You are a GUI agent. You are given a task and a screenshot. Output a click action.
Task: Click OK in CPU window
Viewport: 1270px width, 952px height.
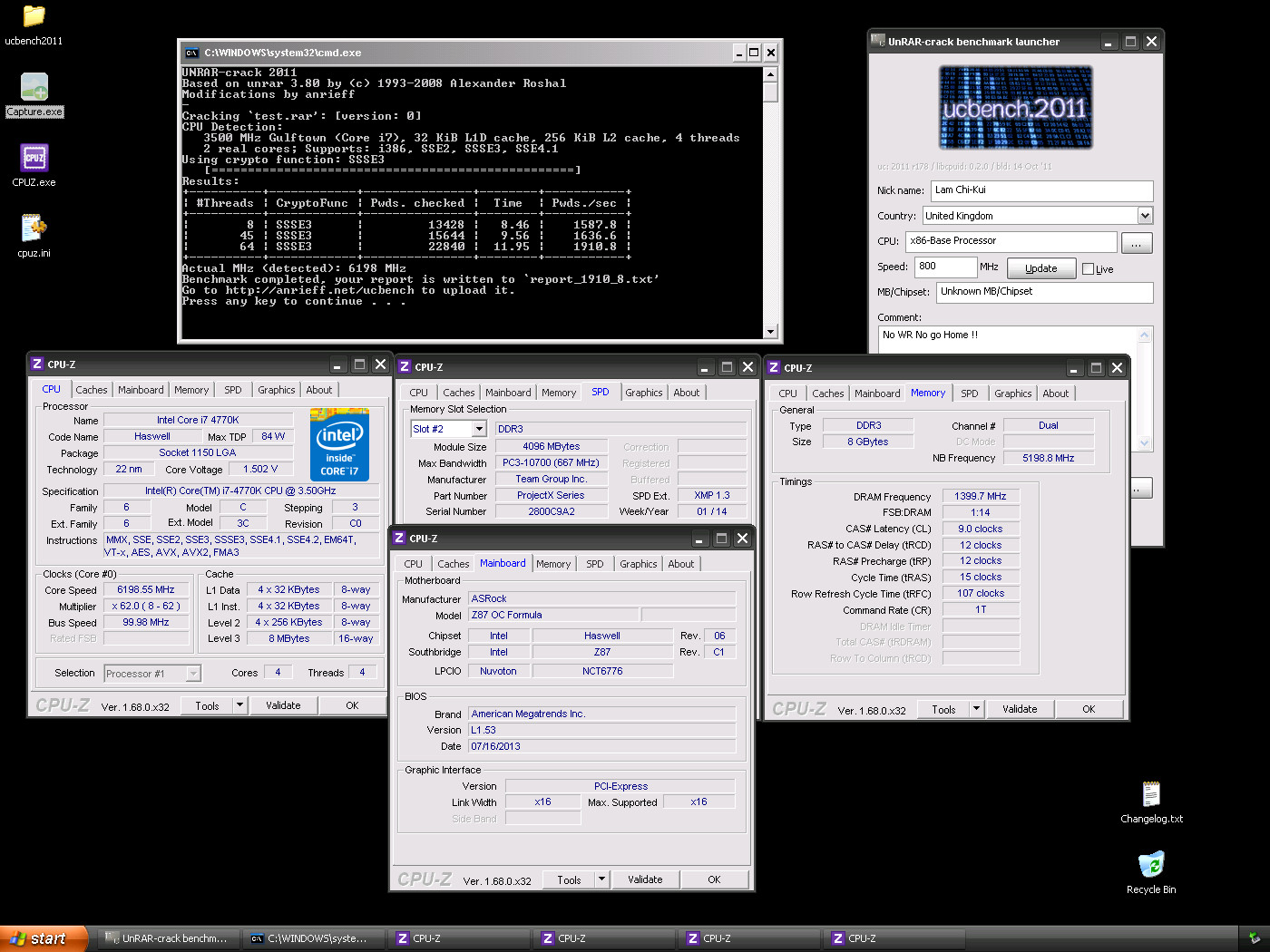352,705
